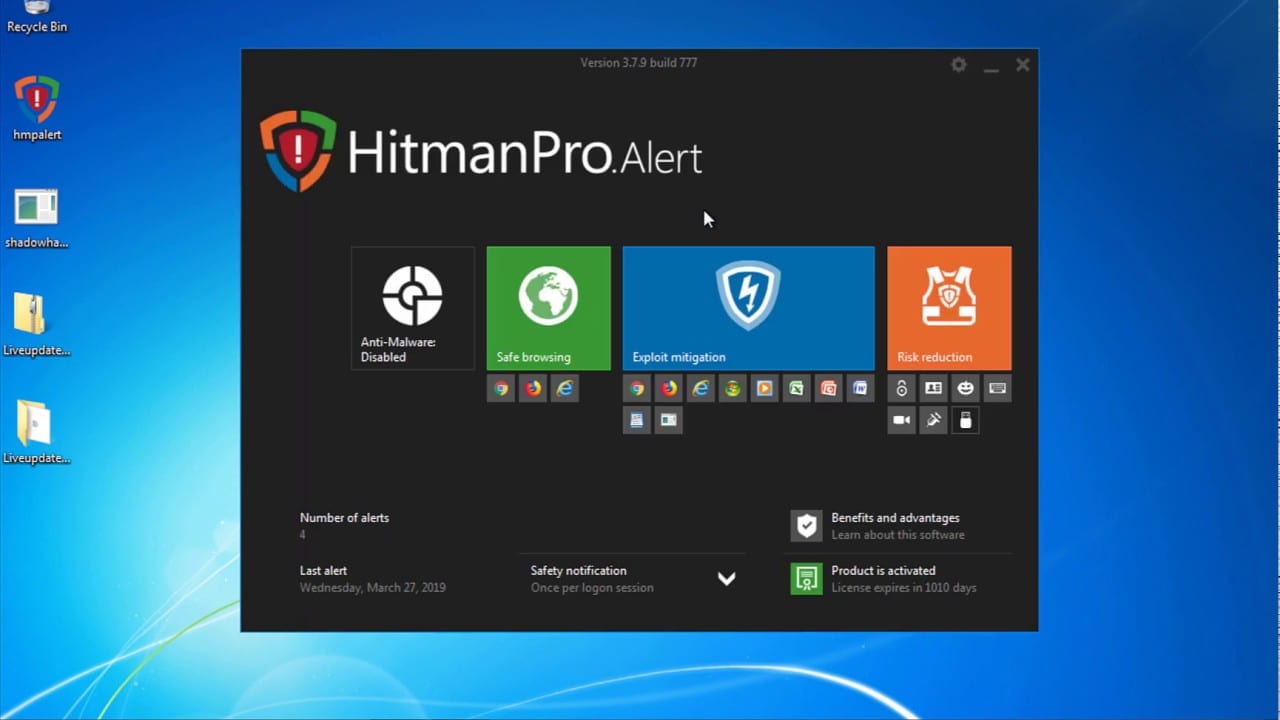The height and width of the screenshot is (720, 1280).
Task: Click the Internet Explorer icon under Safe browsing
Action: (x=565, y=388)
